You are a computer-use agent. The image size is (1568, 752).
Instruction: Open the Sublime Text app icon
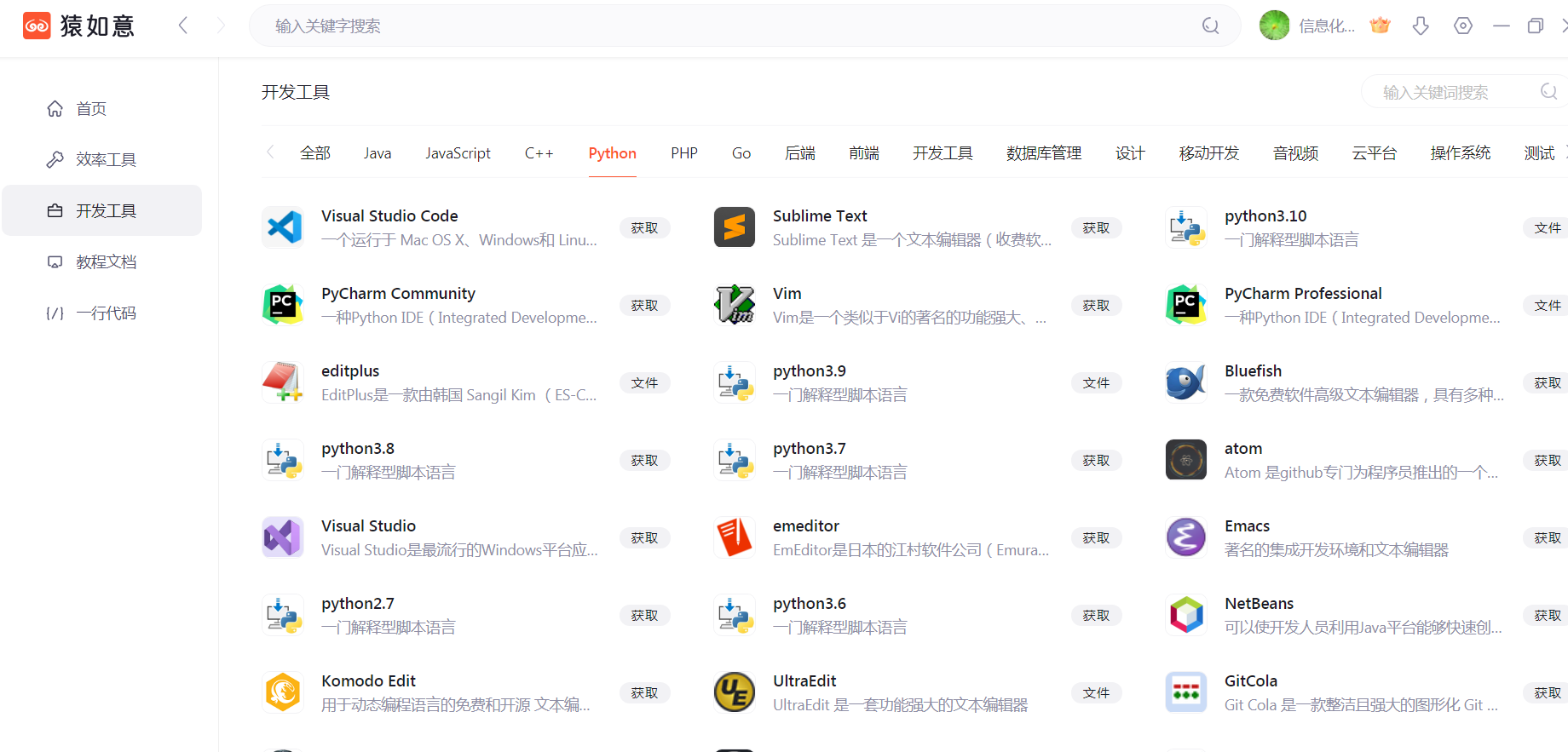click(735, 227)
